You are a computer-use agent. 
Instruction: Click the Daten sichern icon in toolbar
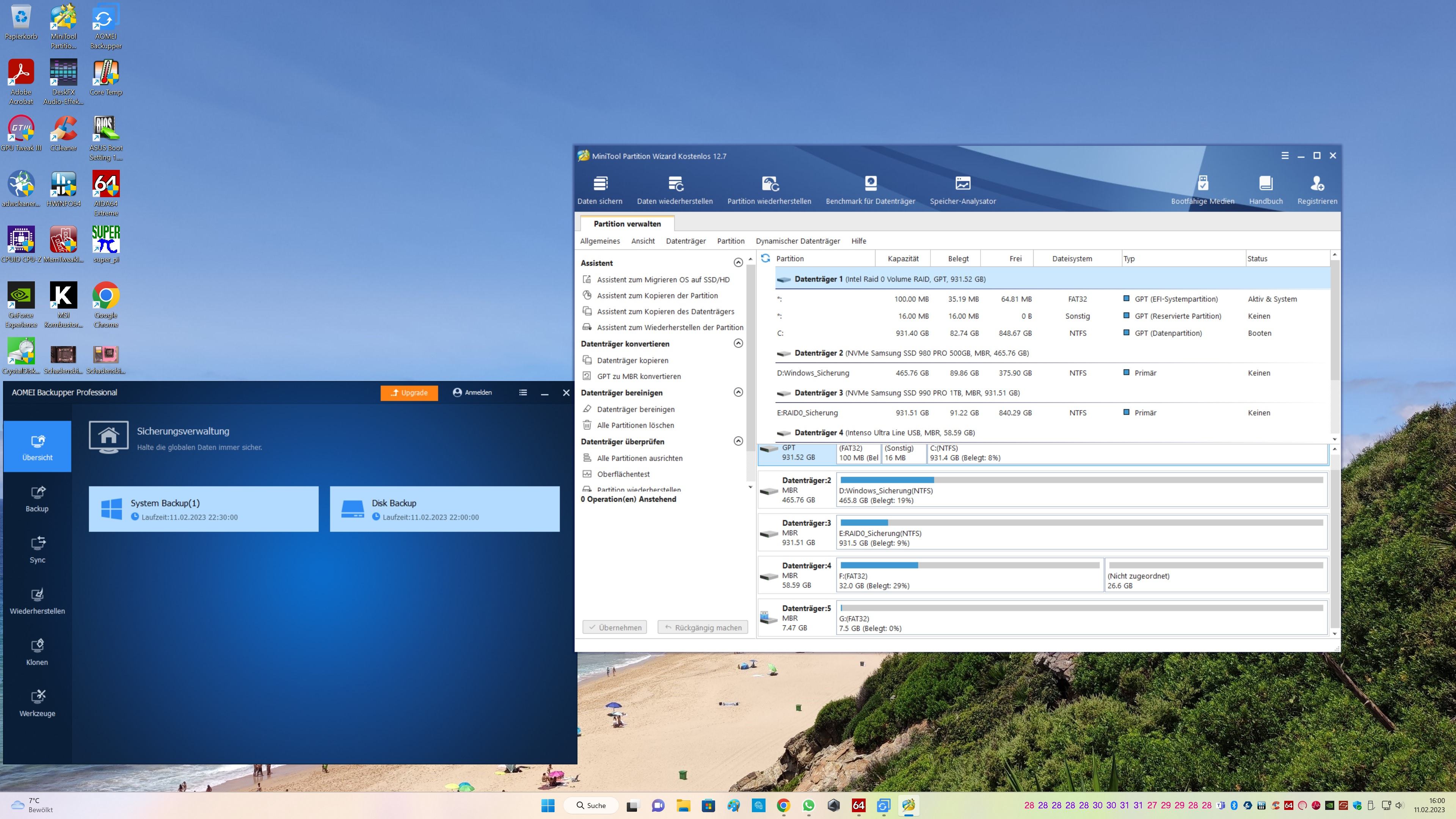599,189
